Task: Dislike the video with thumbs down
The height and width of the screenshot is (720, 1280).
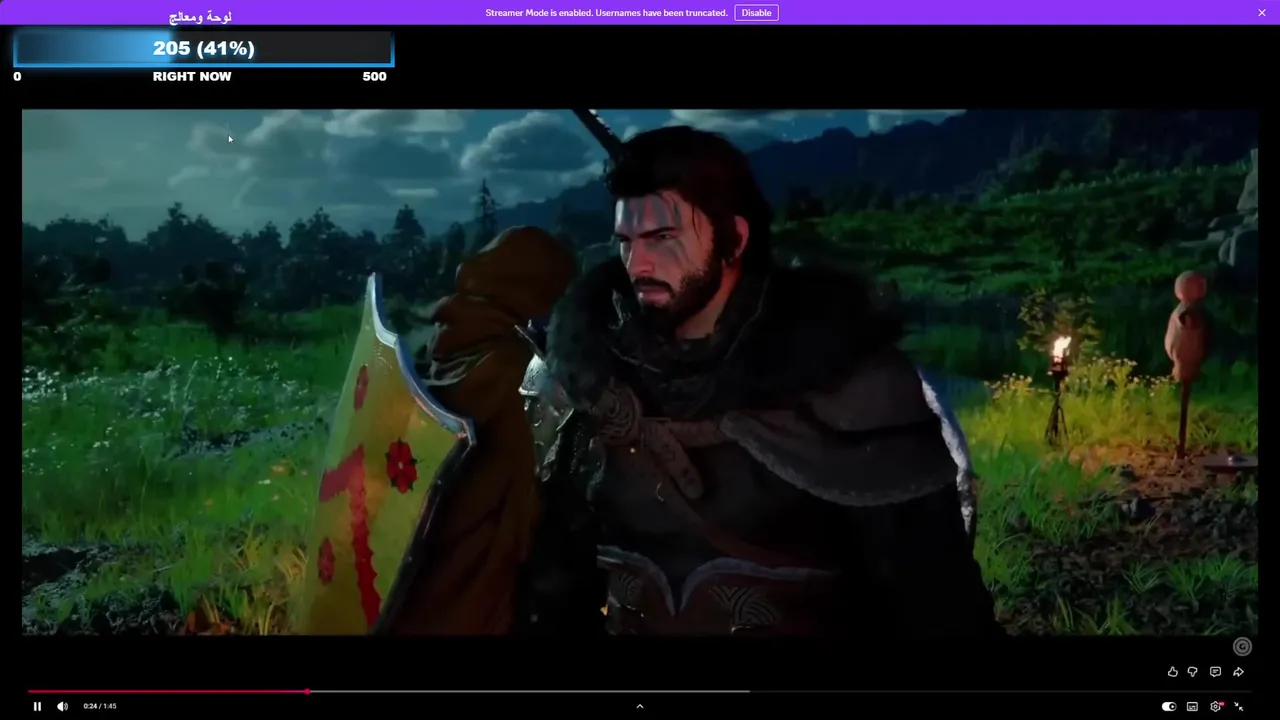Action: (1192, 672)
